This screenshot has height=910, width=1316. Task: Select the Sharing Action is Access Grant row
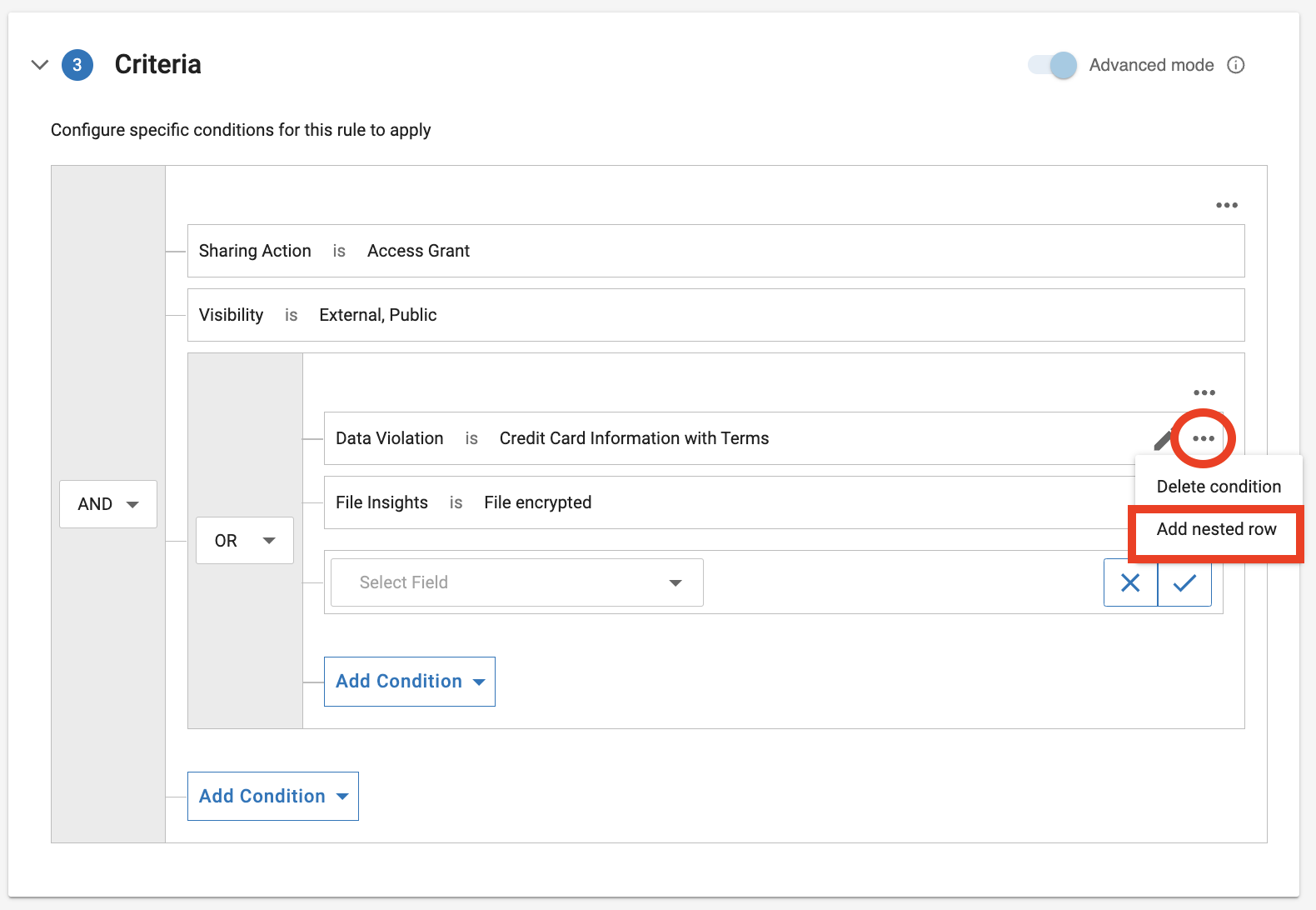pyautogui.click(x=715, y=251)
